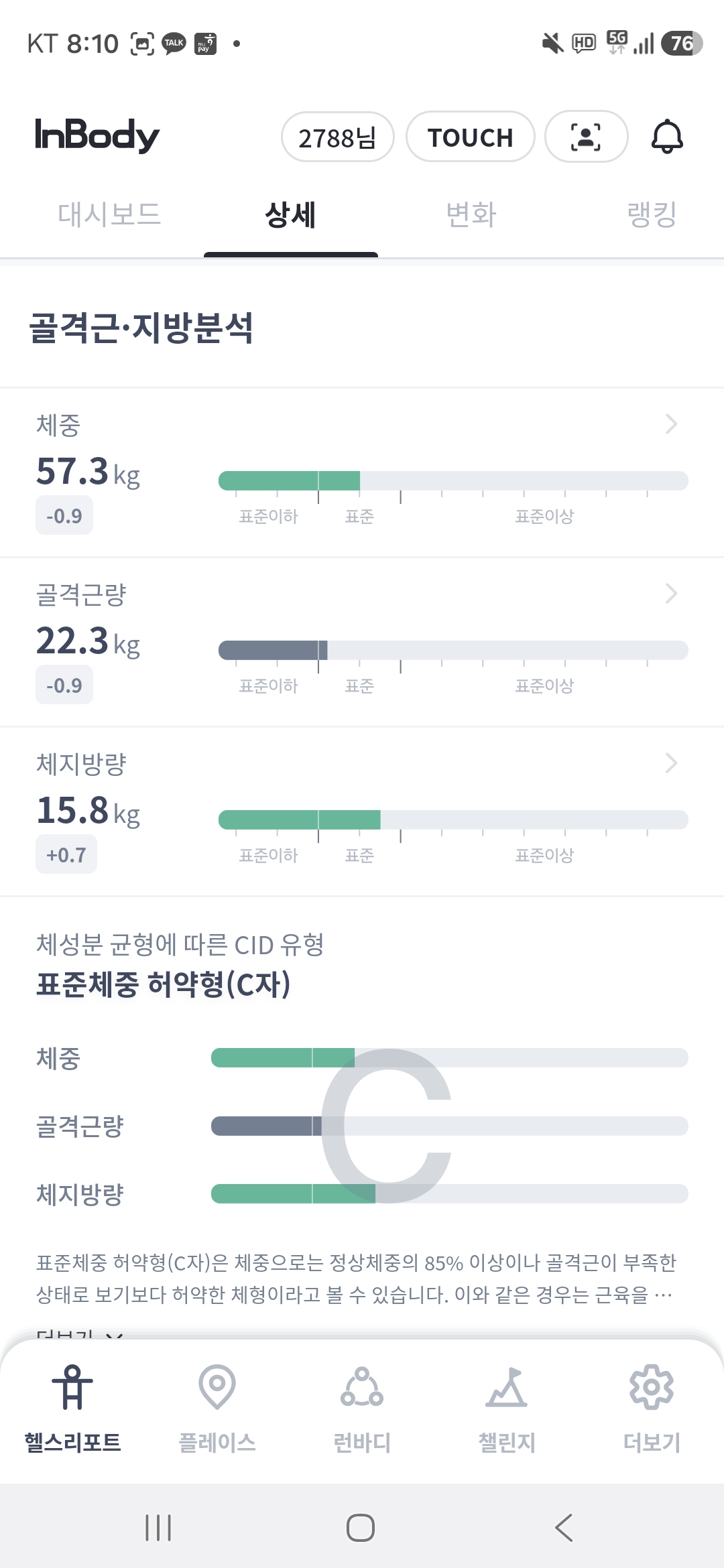Open the 챌린지 mountain flag icon

tap(507, 1386)
